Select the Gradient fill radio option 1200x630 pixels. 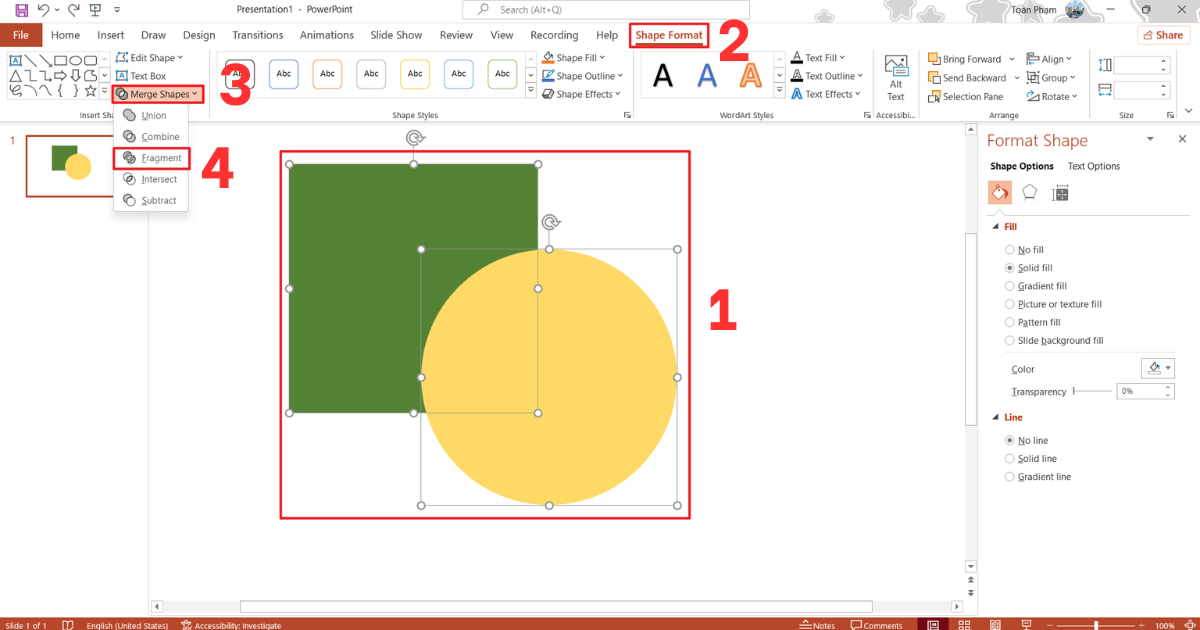1035,286
